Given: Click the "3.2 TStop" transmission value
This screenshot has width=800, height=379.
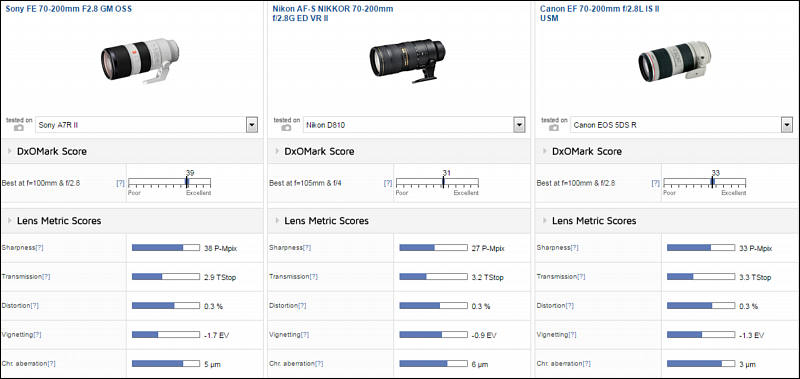Looking at the screenshot, I should point(487,277).
